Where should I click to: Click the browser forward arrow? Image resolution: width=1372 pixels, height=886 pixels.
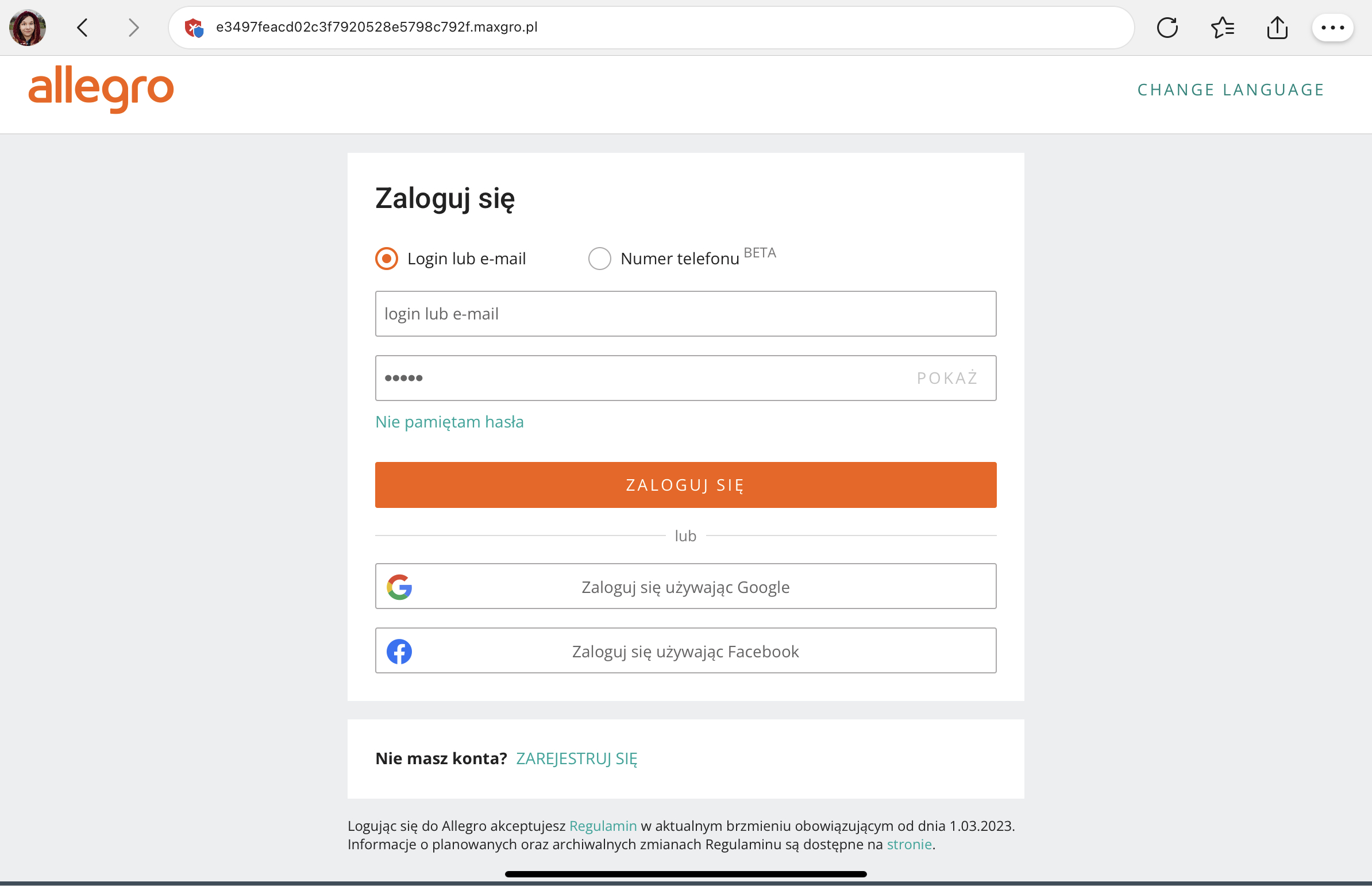pos(133,28)
